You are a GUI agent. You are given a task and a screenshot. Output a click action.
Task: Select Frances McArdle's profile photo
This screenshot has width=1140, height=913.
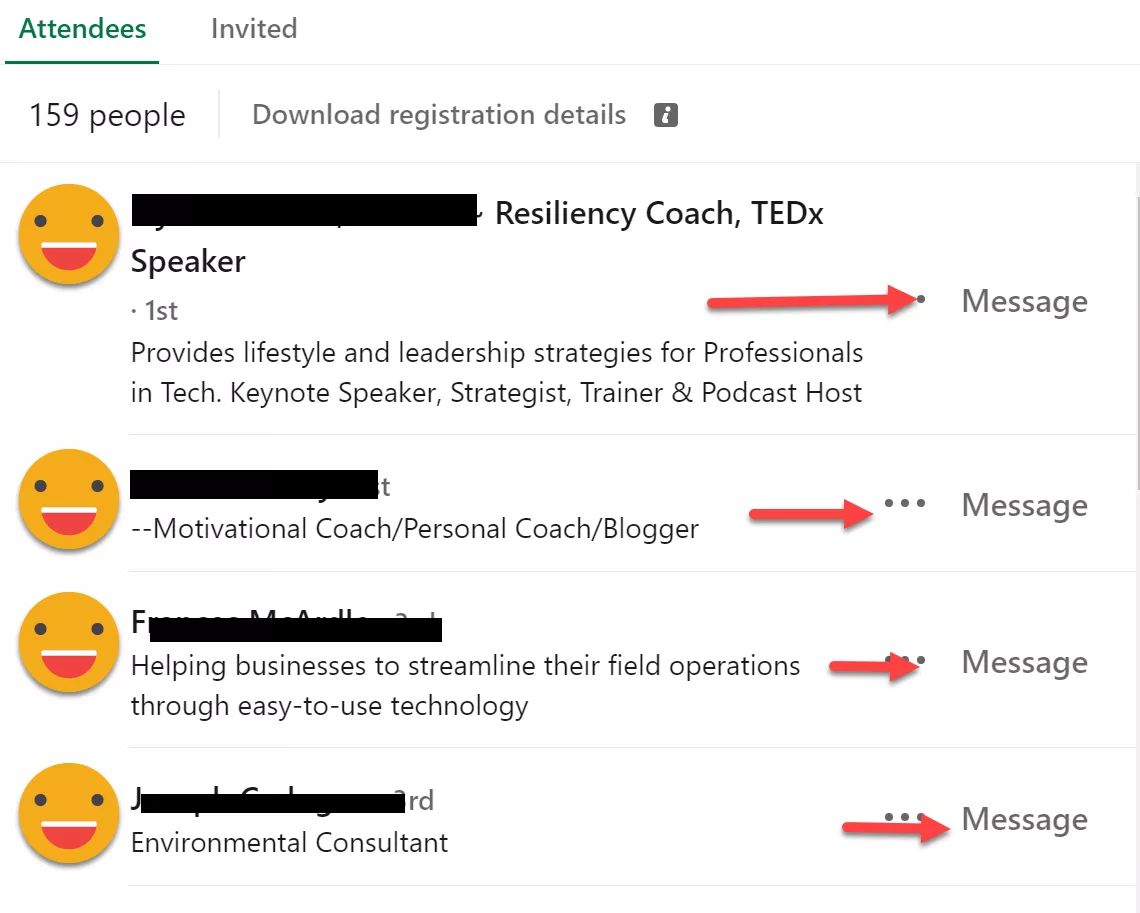tap(68, 642)
